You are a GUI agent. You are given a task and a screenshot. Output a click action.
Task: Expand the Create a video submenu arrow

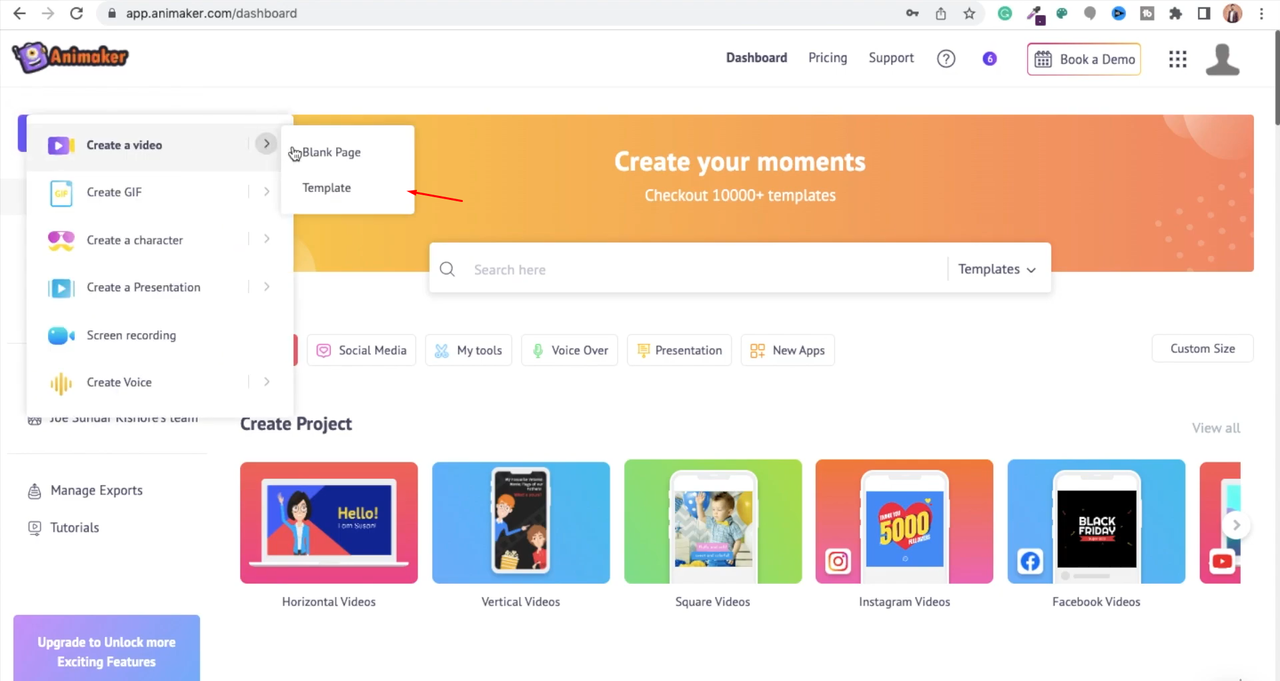click(x=266, y=144)
